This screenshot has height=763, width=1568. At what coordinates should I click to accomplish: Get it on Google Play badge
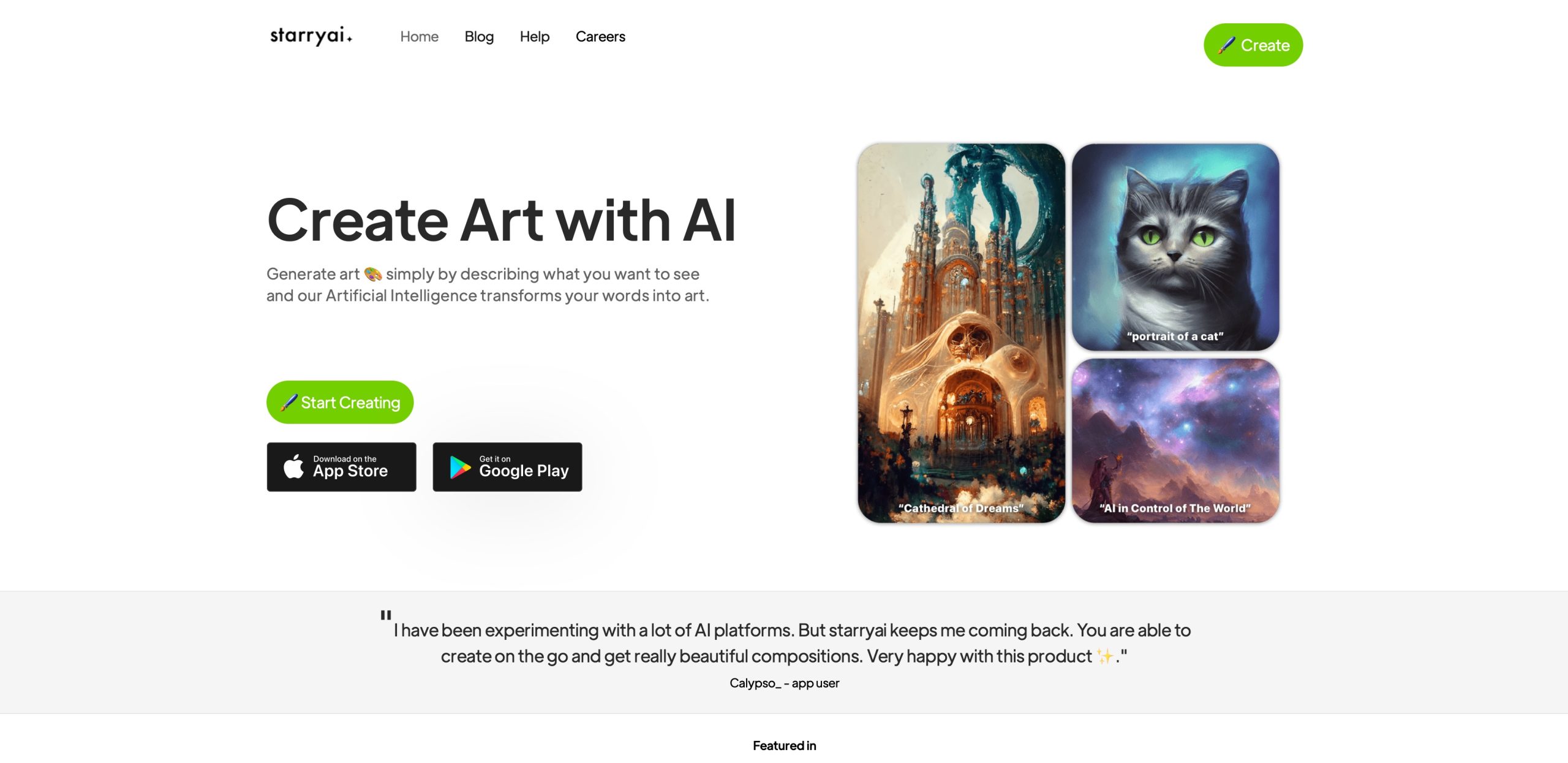point(507,467)
